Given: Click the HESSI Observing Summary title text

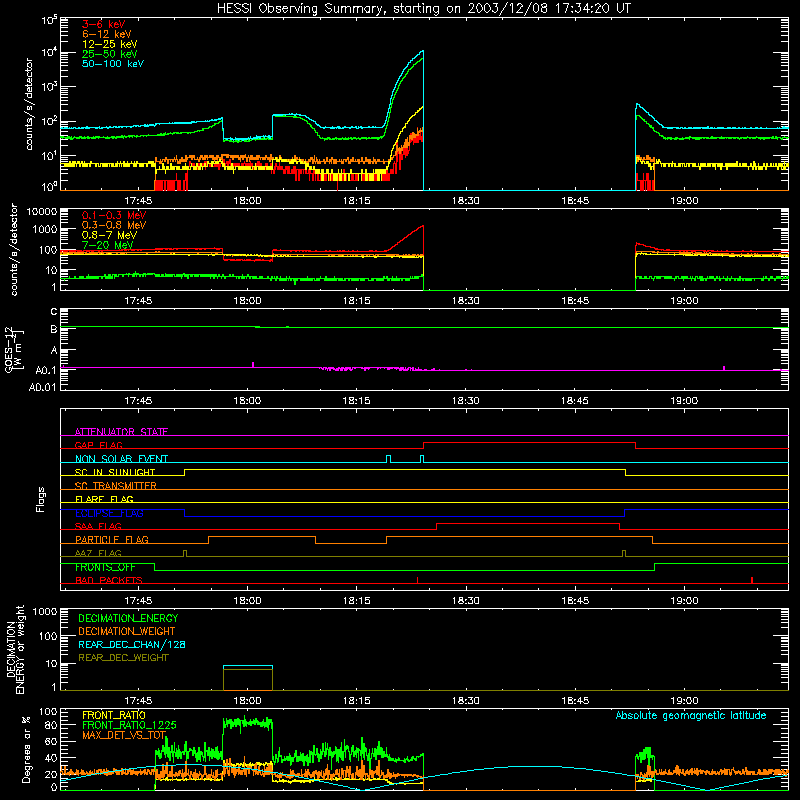Looking at the screenshot, I should pyautogui.click(x=424, y=9).
